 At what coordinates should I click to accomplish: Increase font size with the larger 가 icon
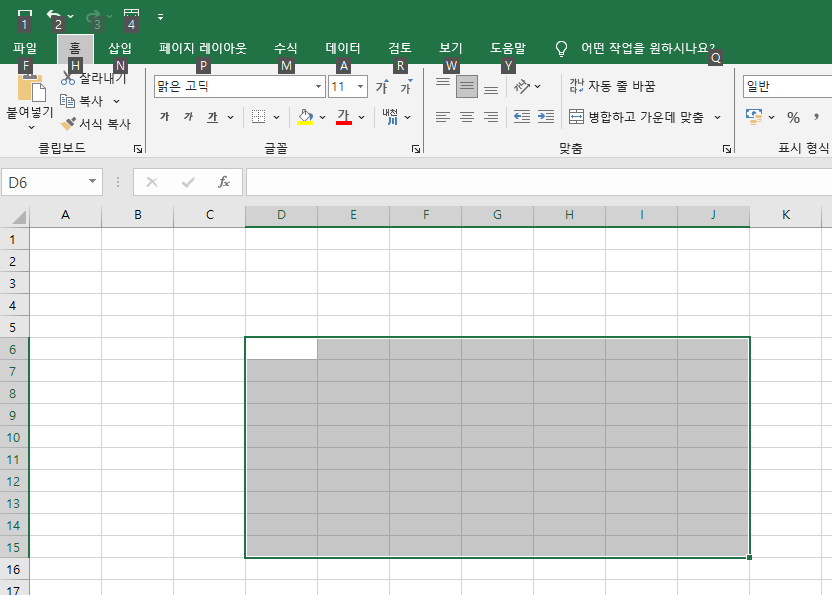[x=382, y=87]
